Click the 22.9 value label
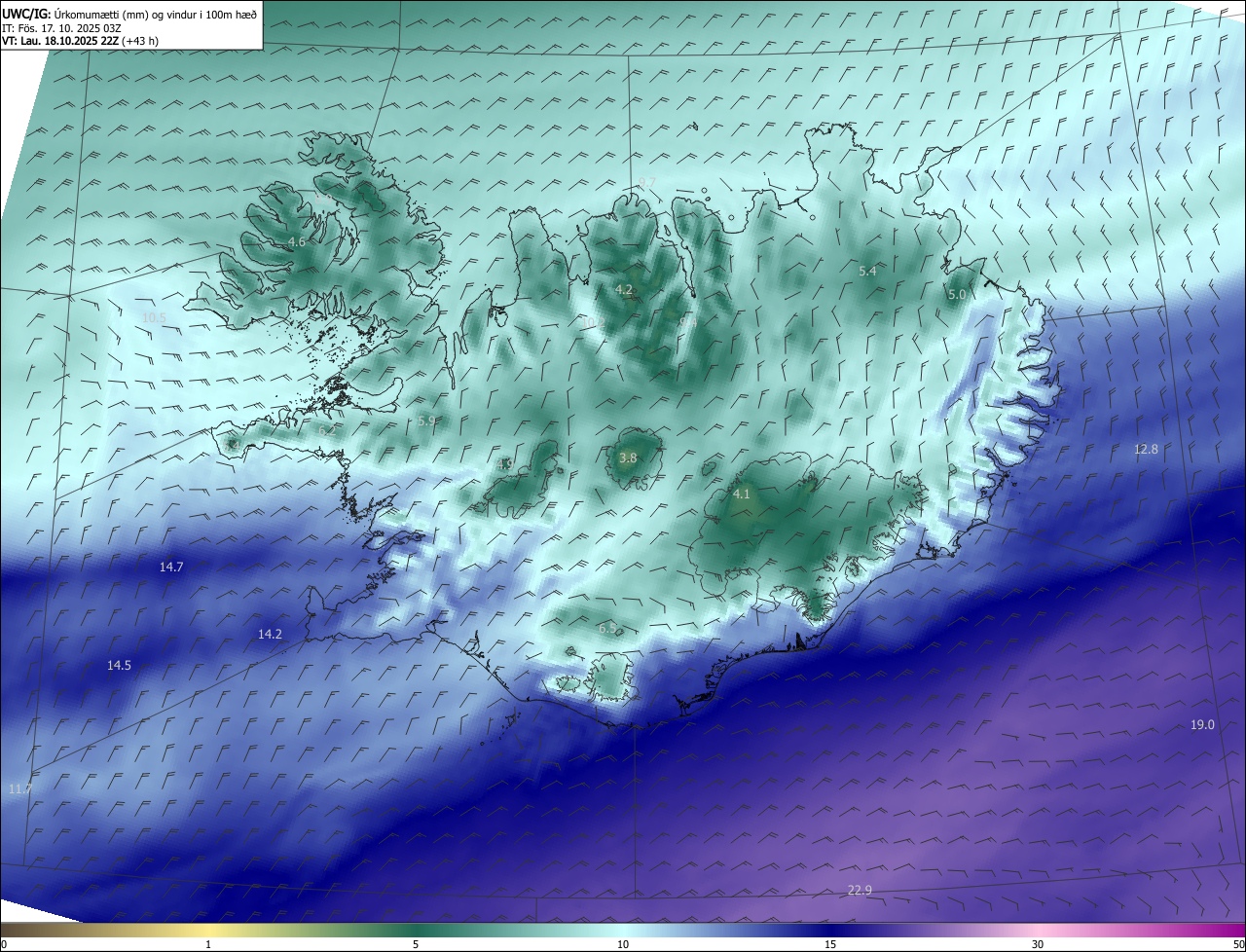The width and height of the screenshot is (1246, 952). (x=860, y=890)
